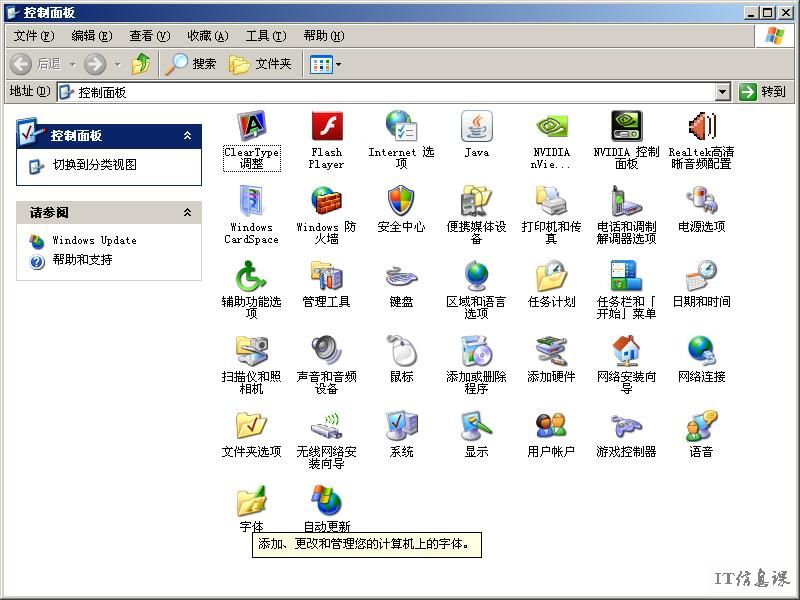The image size is (800, 600).
Task: Open the 收藏(A) menu
Action: coord(208,36)
